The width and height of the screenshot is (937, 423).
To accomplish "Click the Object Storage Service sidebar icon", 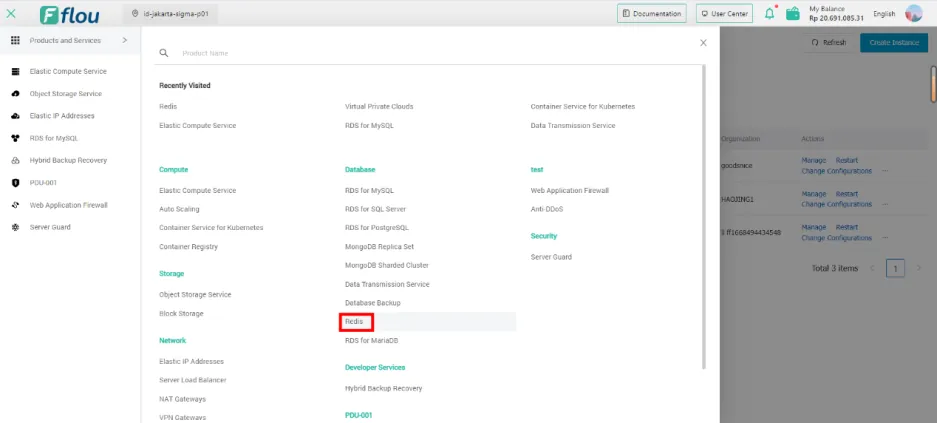I will click(x=16, y=94).
